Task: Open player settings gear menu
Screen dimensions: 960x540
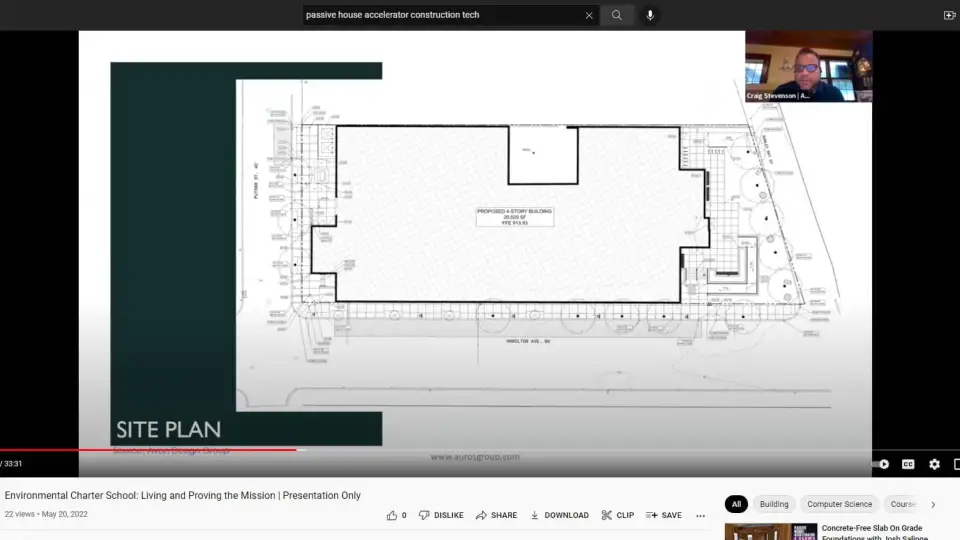Action: tap(934, 464)
